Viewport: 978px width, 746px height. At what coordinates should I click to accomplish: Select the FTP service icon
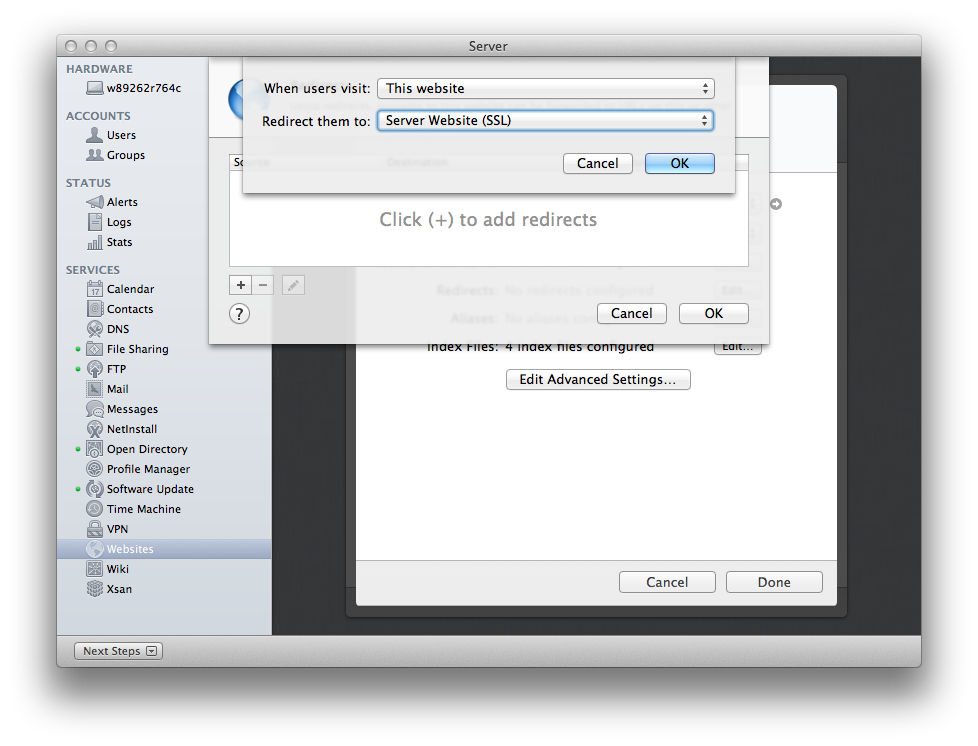click(95, 369)
